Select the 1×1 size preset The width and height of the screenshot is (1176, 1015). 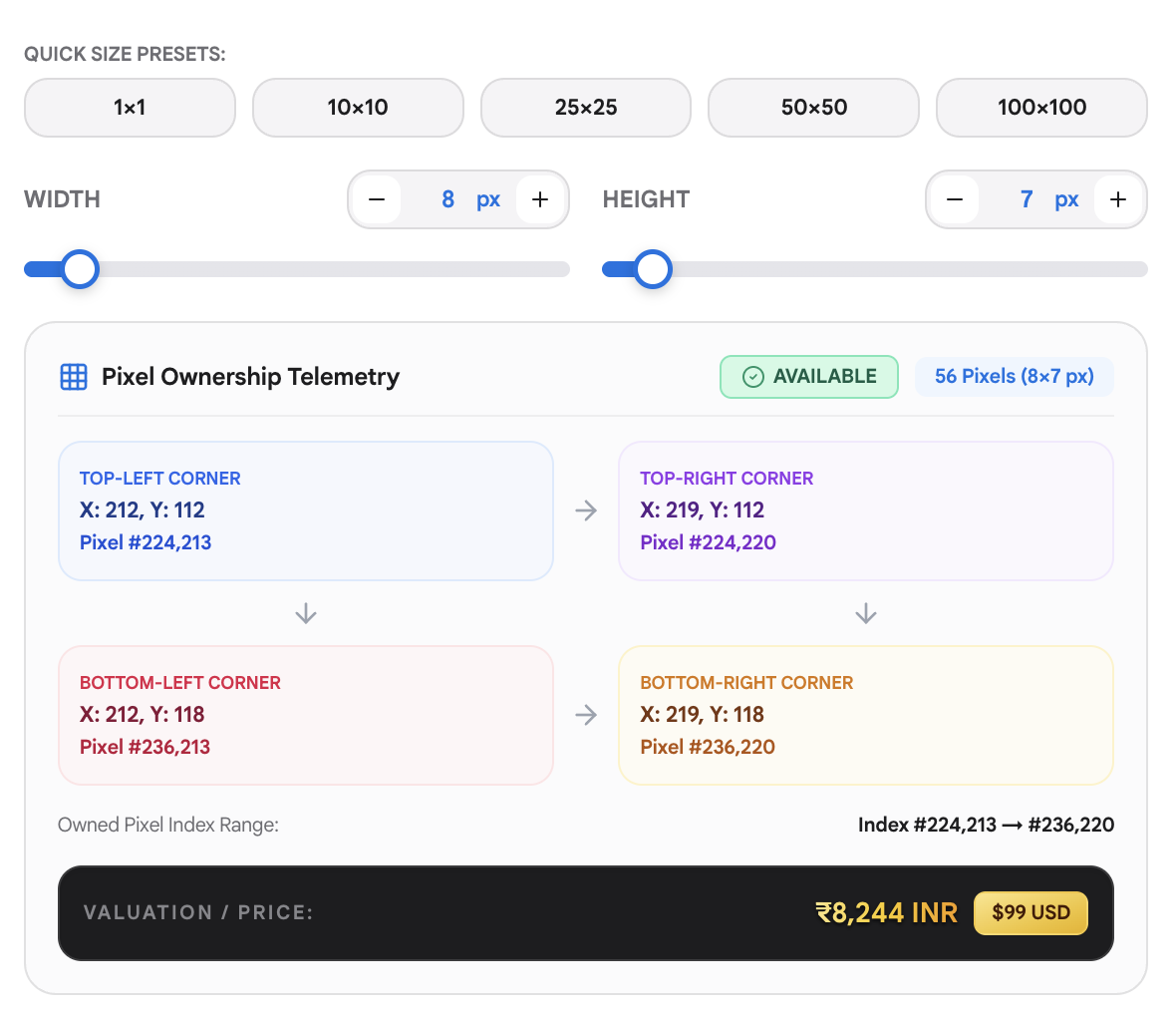click(130, 108)
